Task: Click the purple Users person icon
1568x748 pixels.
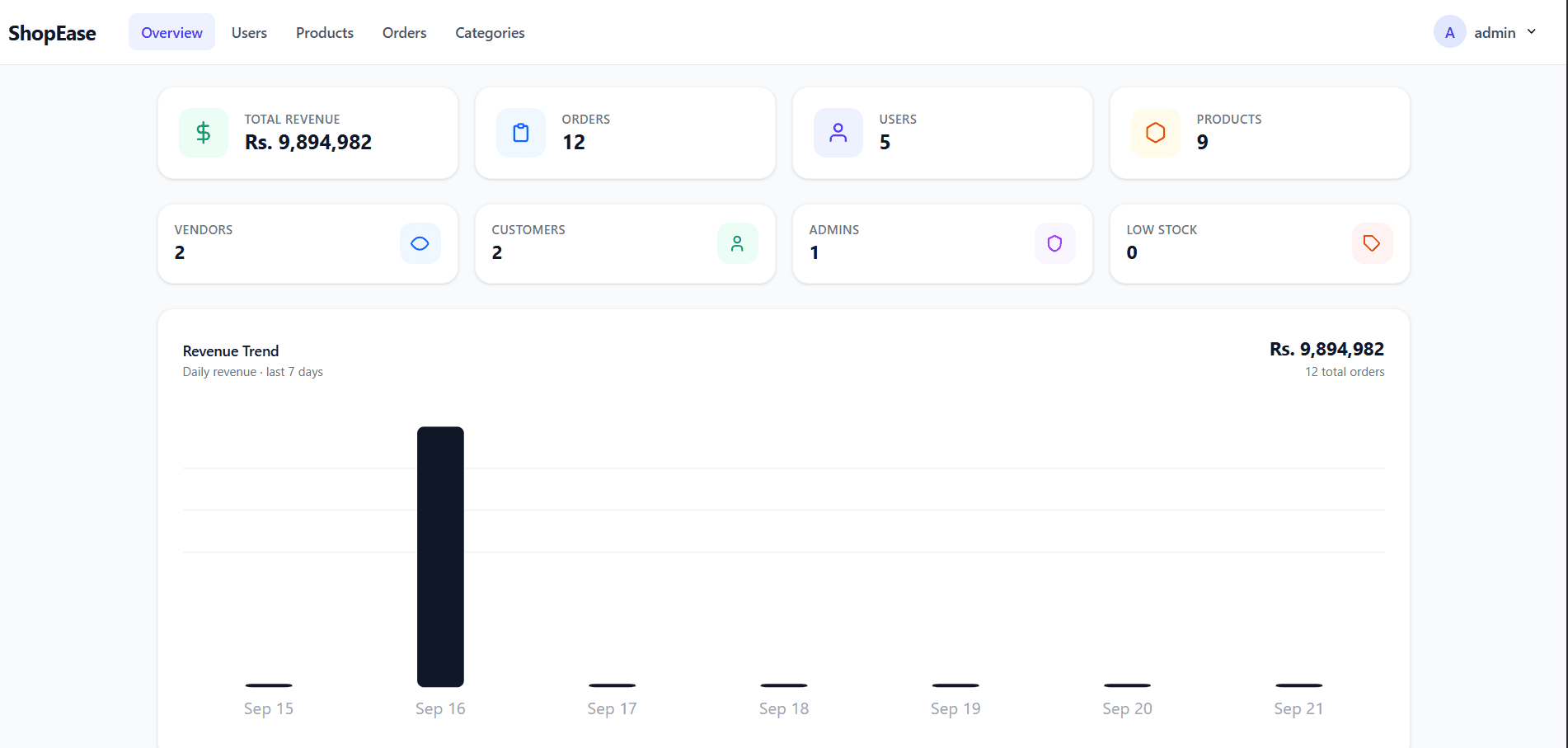Action: 838,133
